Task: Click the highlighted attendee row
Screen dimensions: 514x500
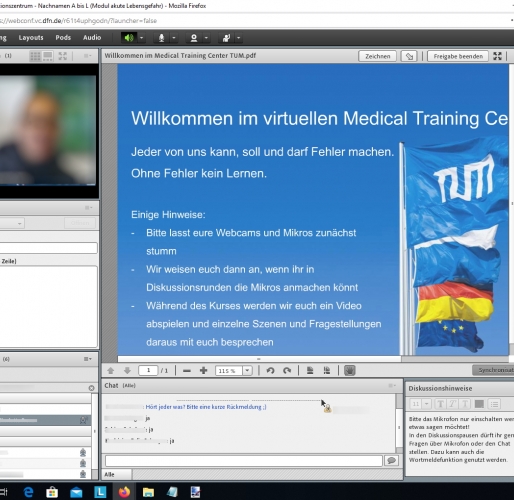Action: click(x=45, y=420)
